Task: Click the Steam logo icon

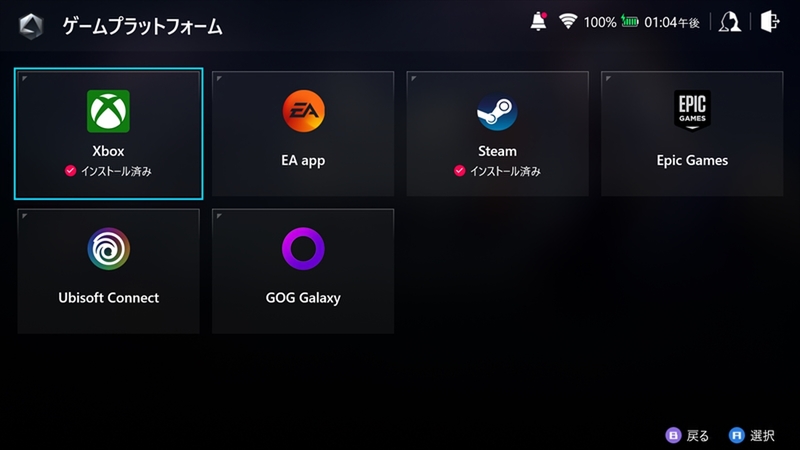Action: tap(497, 111)
